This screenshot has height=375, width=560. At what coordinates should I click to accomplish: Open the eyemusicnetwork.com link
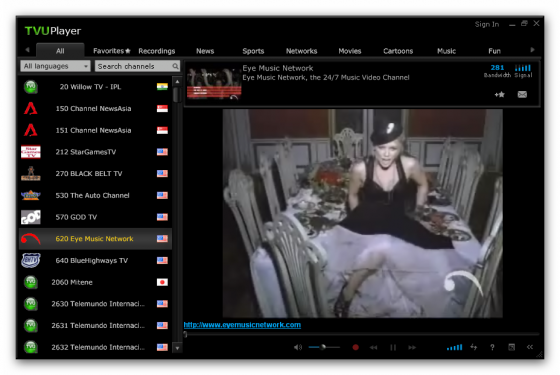242,325
